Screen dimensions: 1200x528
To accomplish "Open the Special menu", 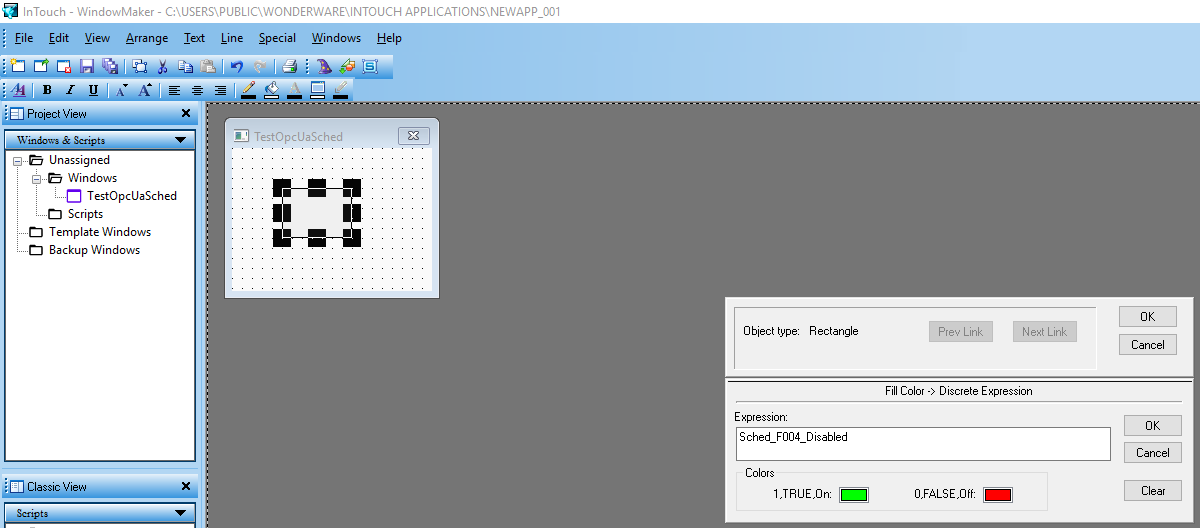I will pos(277,38).
